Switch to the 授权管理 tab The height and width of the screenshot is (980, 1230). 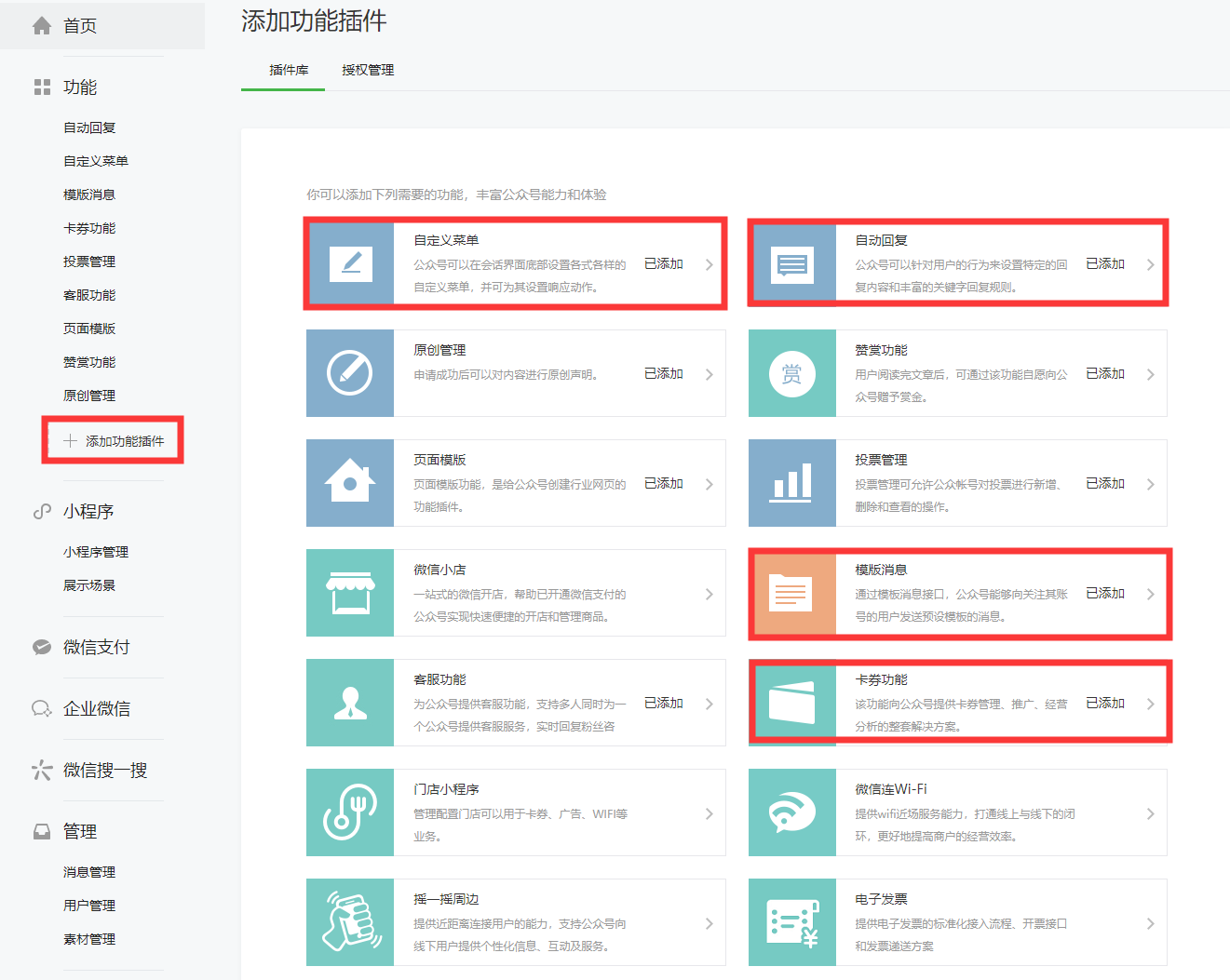coord(368,70)
